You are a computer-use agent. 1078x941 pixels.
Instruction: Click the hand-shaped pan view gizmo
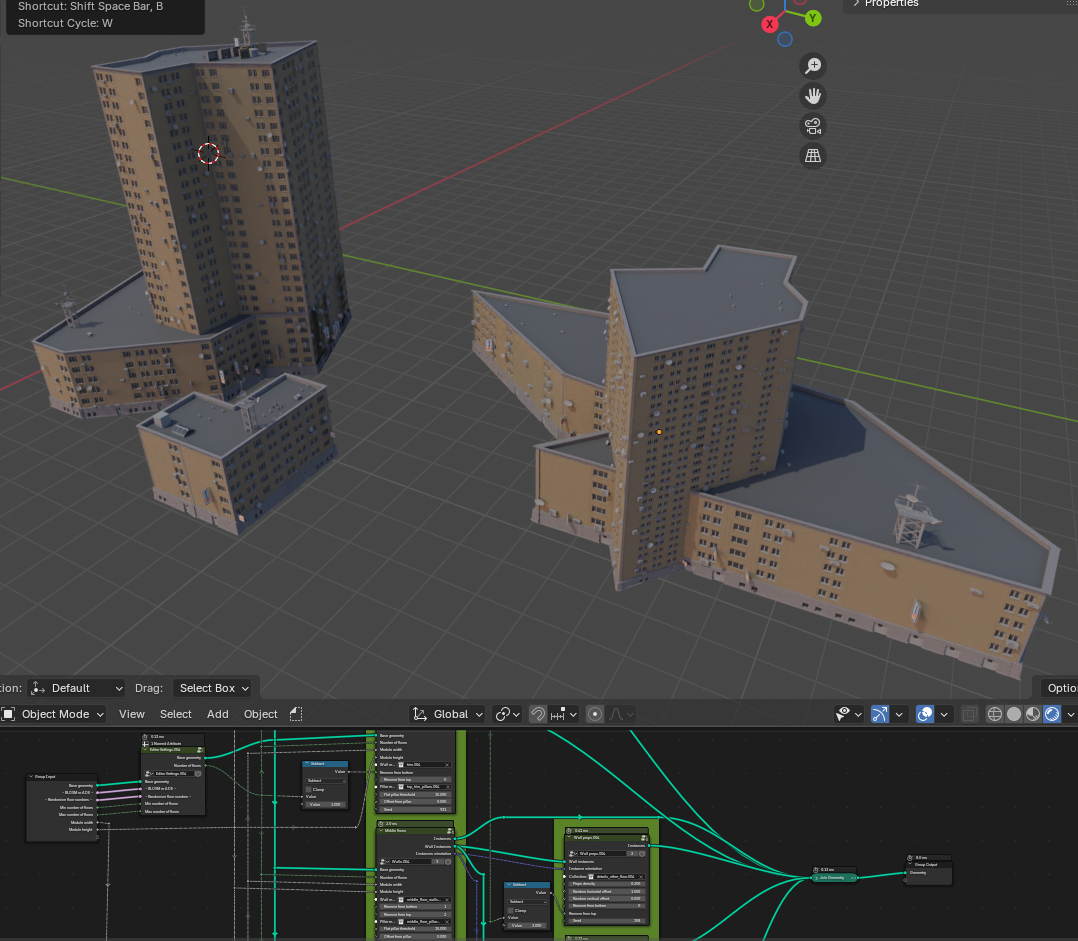coord(813,96)
